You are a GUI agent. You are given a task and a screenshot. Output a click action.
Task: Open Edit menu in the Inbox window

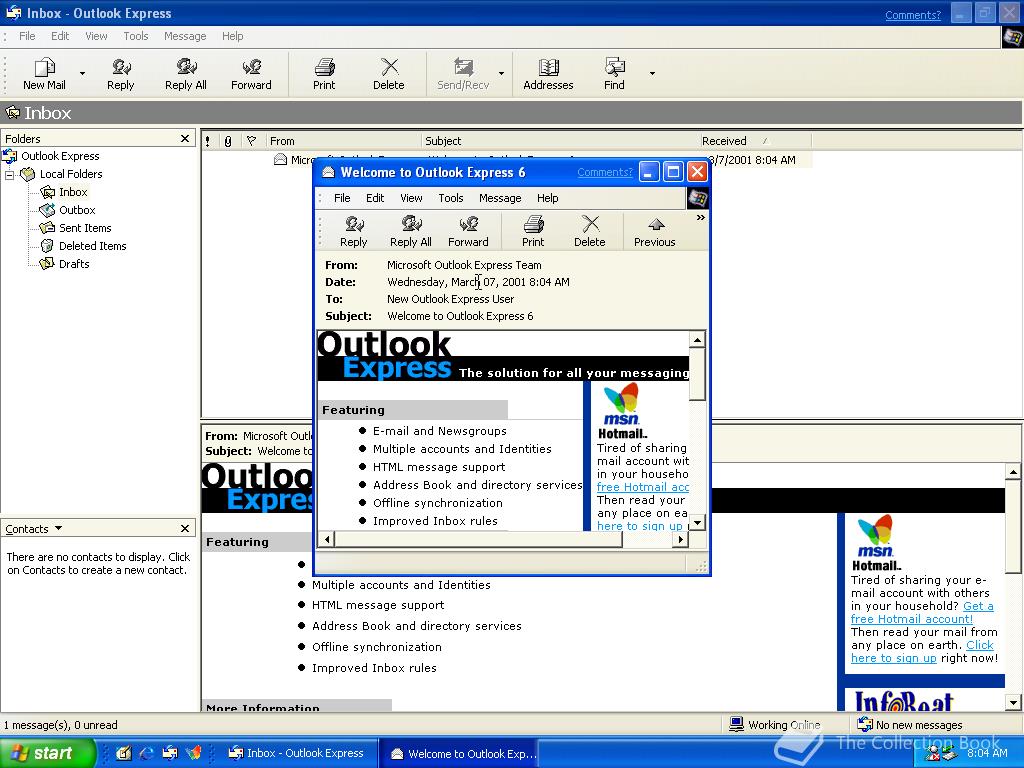click(60, 36)
